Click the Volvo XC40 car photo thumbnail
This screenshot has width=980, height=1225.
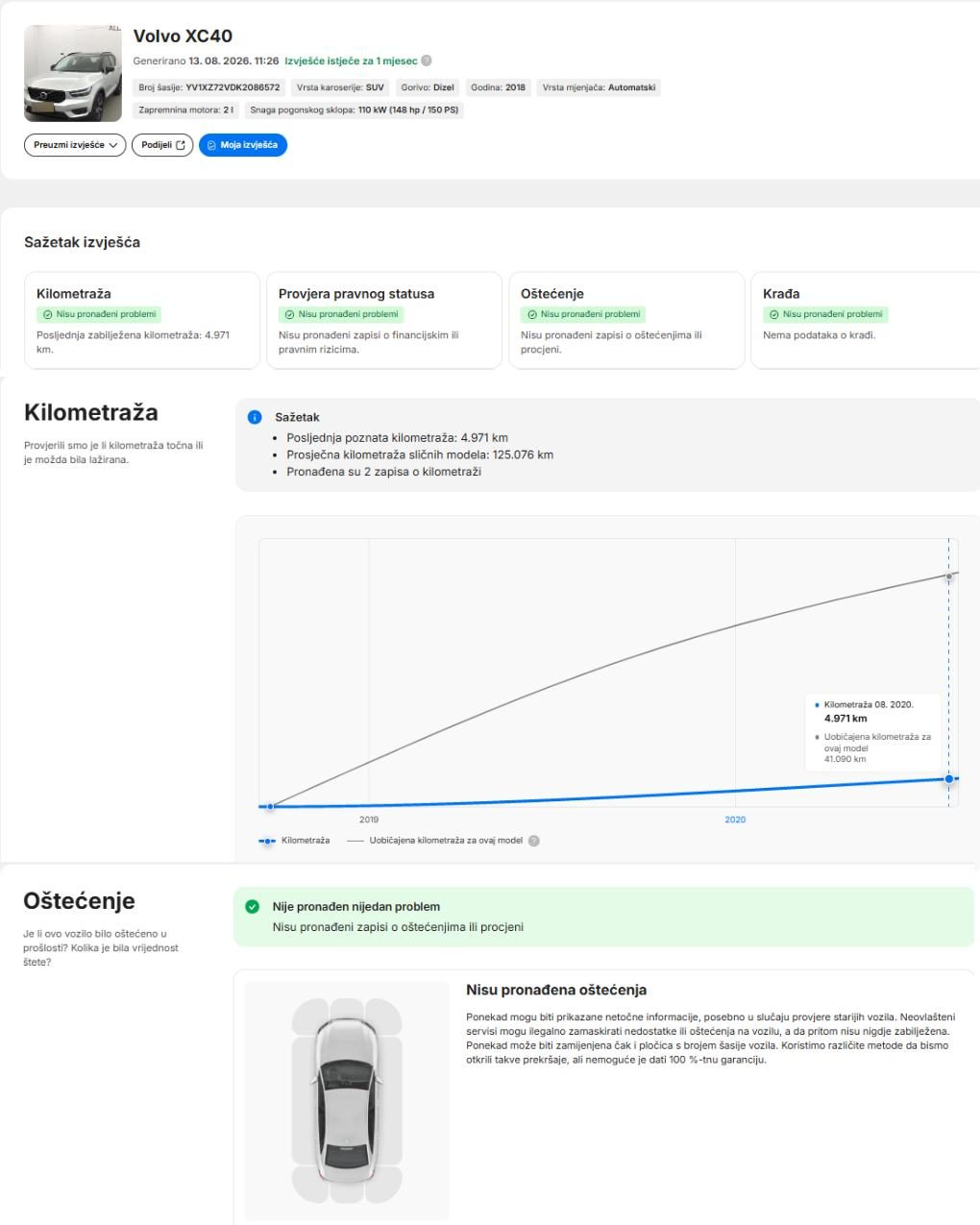73,74
